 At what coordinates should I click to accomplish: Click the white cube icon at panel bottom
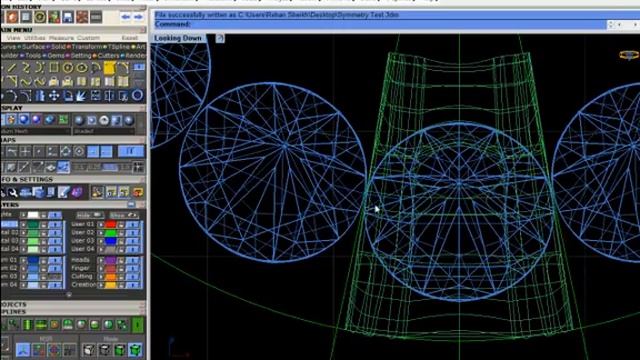coord(89,350)
